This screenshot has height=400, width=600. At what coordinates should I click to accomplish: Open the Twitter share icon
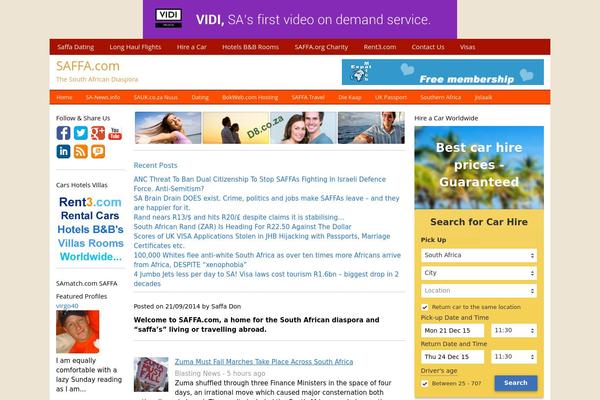[x=80, y=133]
